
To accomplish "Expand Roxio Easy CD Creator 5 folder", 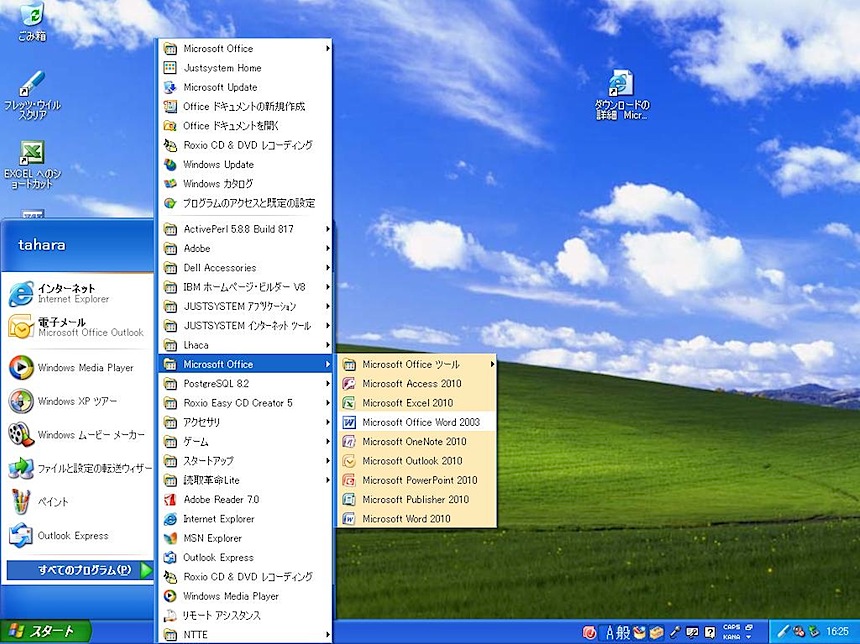I will (245, 403).
